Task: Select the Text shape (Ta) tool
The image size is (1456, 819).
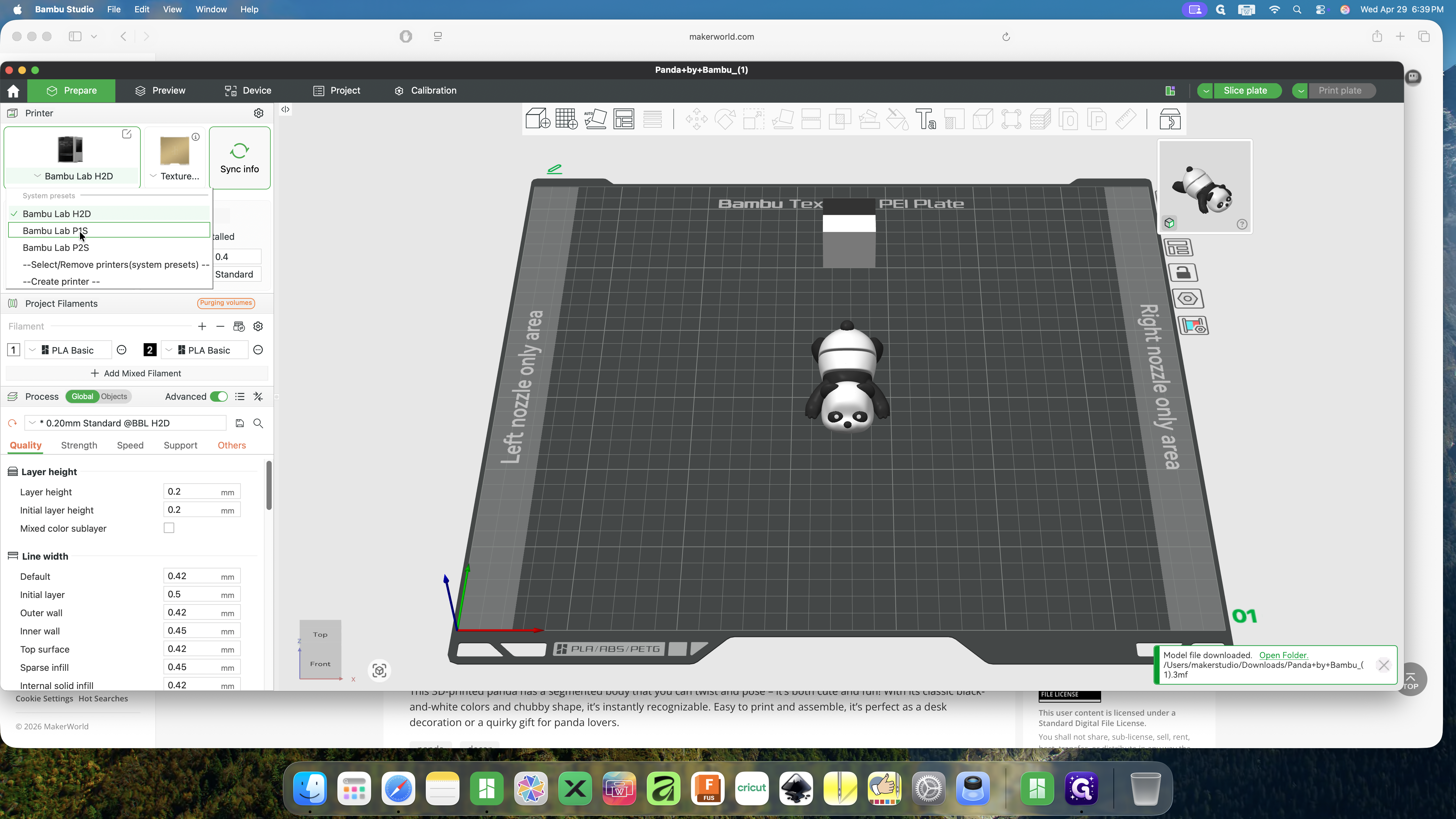Action: tap(926, 119)
